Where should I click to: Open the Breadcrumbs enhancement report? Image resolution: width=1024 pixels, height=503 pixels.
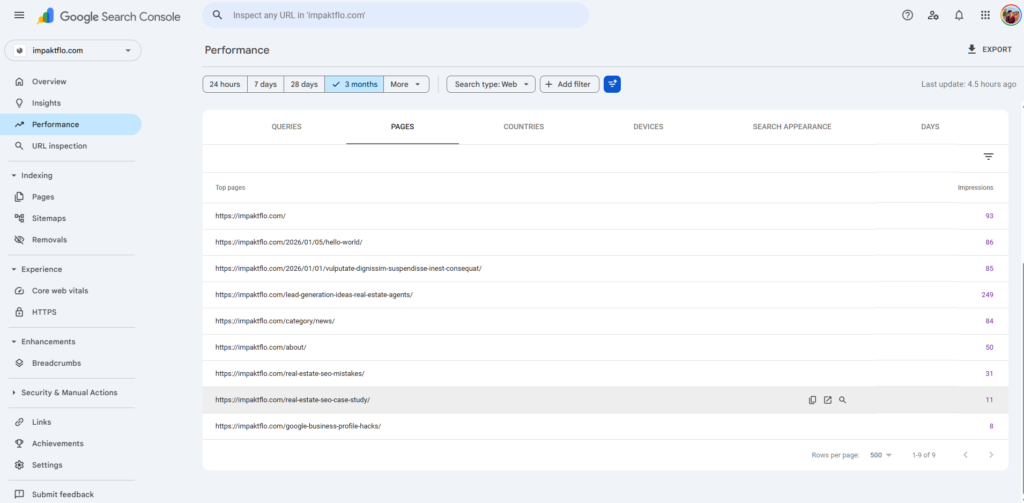[71, 363]
